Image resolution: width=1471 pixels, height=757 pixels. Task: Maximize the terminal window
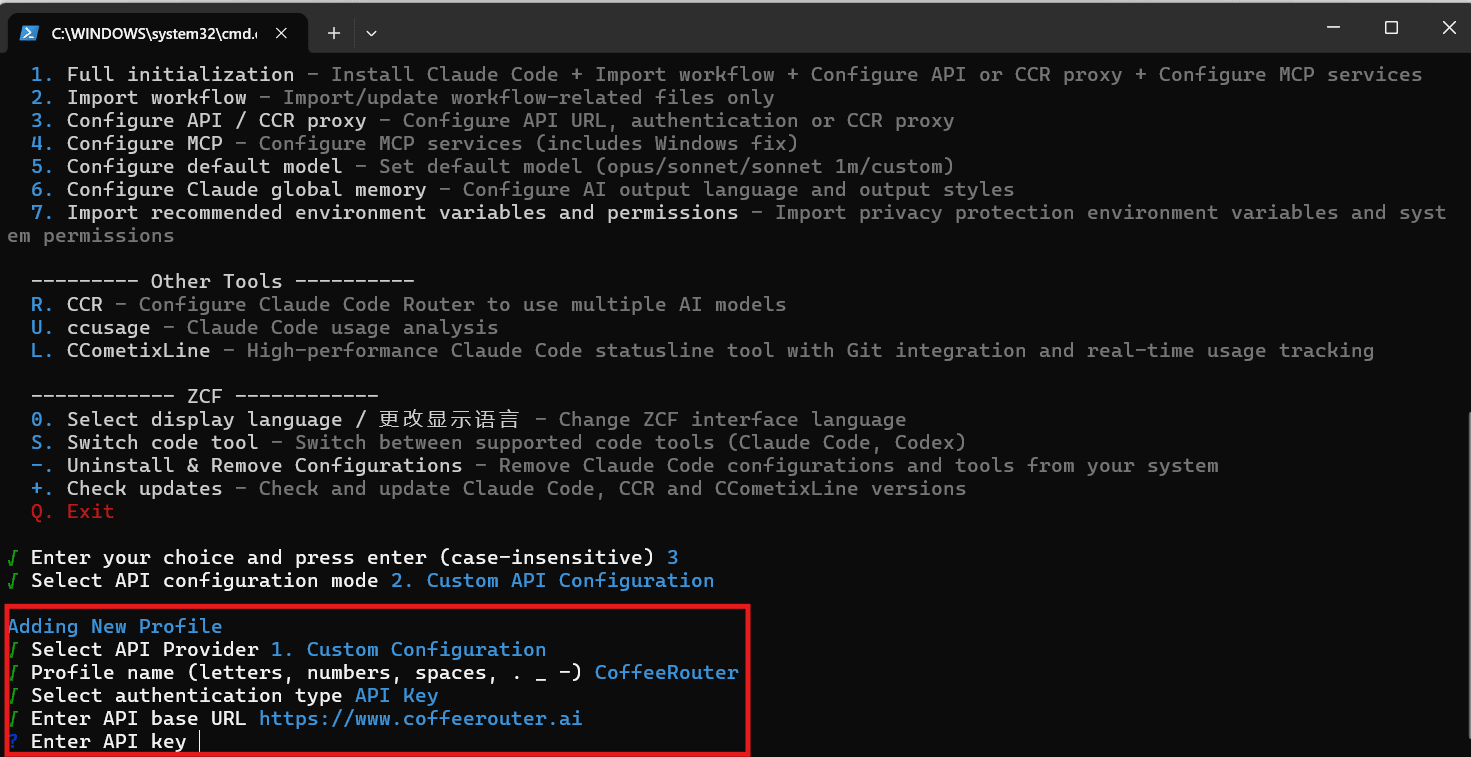(x=1391, y=28)
